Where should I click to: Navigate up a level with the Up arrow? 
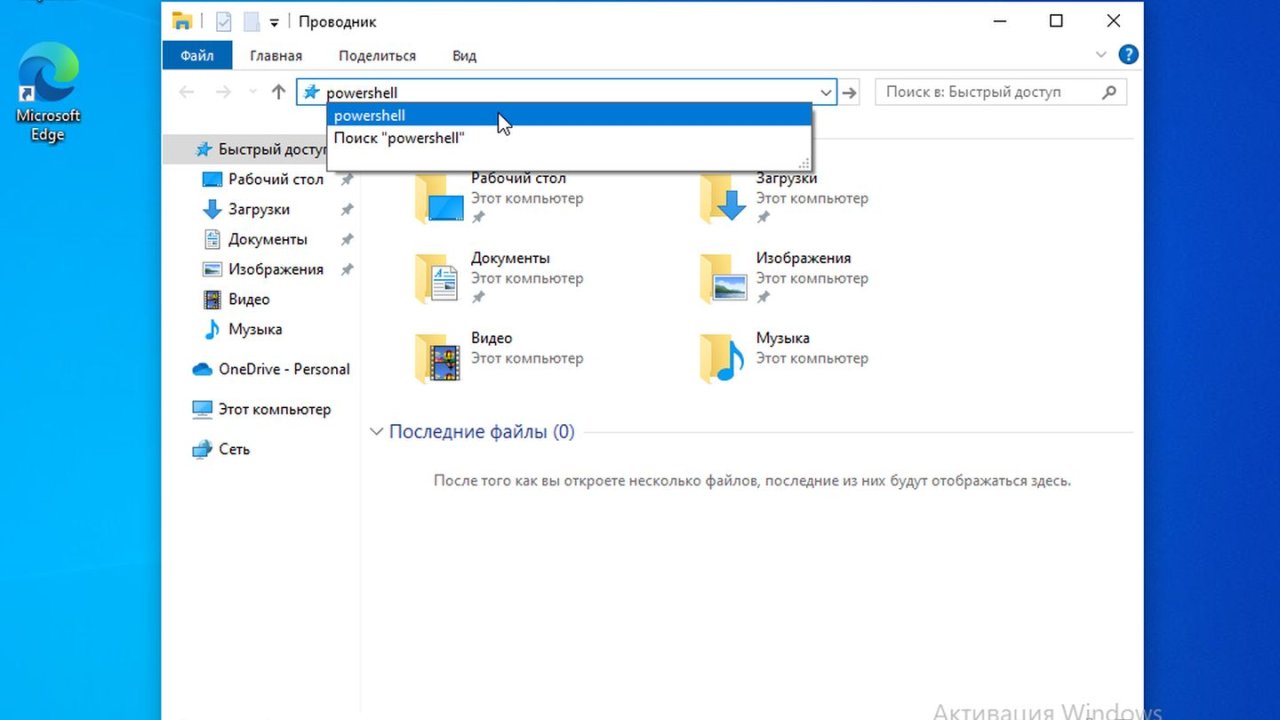tap(278, 91)
